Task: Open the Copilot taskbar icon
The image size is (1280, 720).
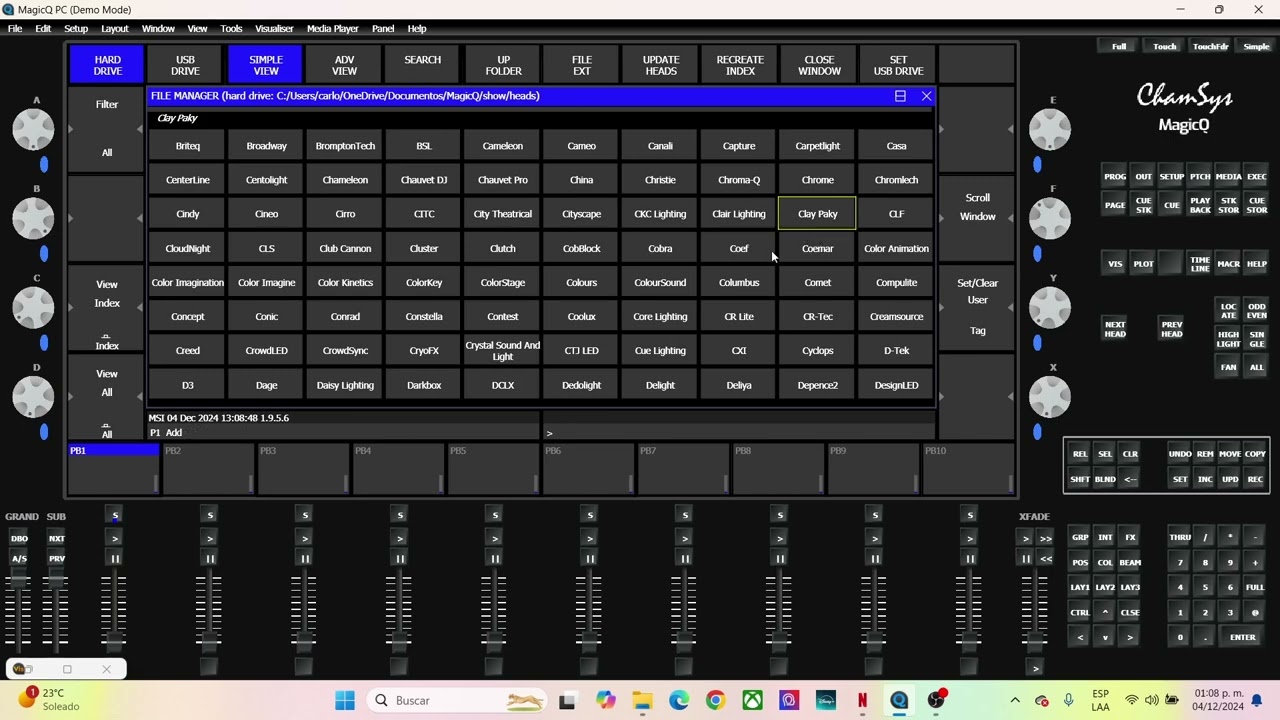Action: (x=605, y=700)
